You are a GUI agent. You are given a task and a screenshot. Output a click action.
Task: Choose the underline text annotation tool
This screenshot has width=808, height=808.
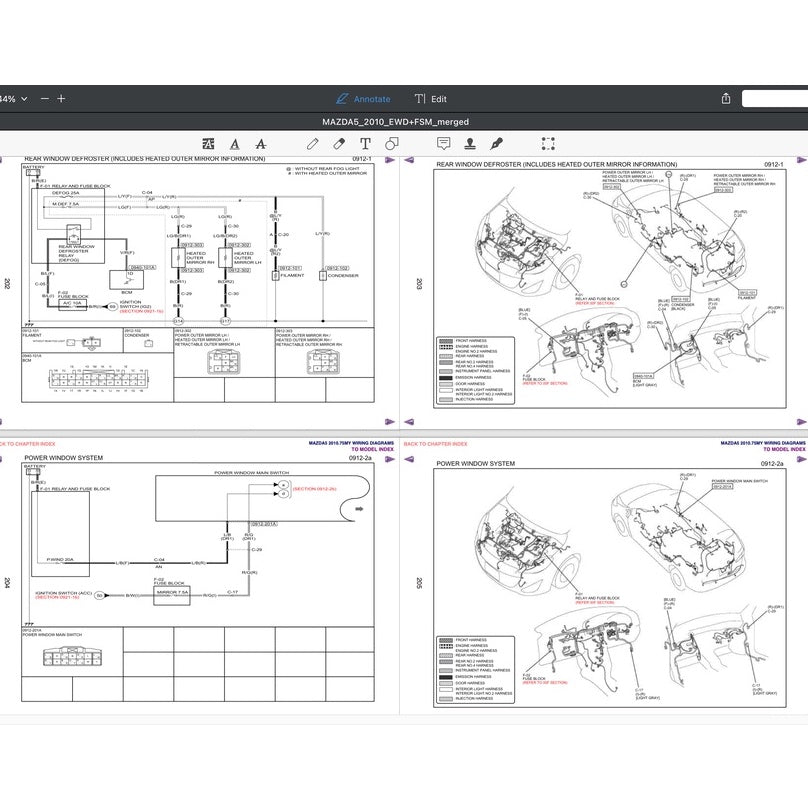click(x=234, y=144)
